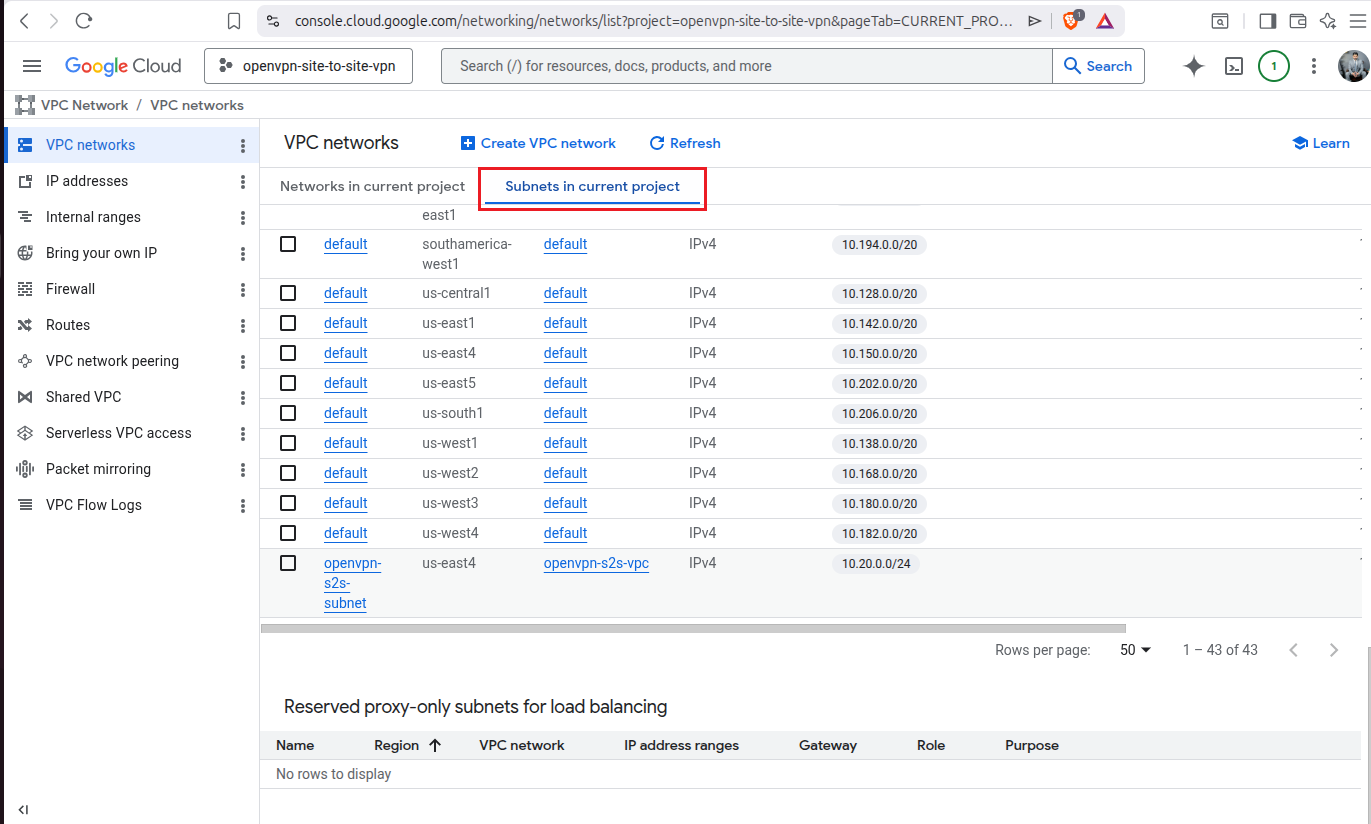Check the us-south1 subnet row

tap(288, 413)
